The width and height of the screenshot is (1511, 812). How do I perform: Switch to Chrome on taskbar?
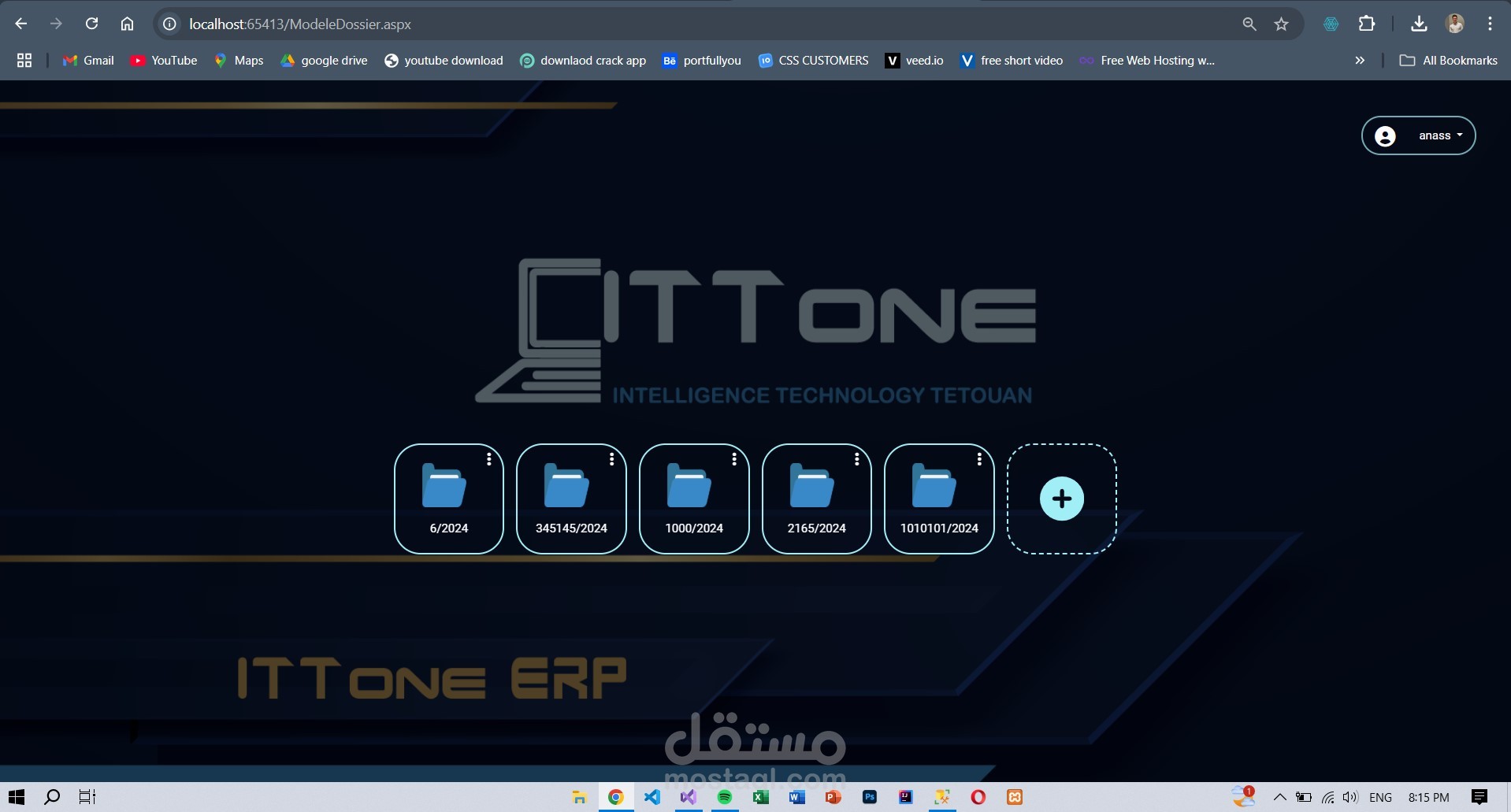pos(616,797)
